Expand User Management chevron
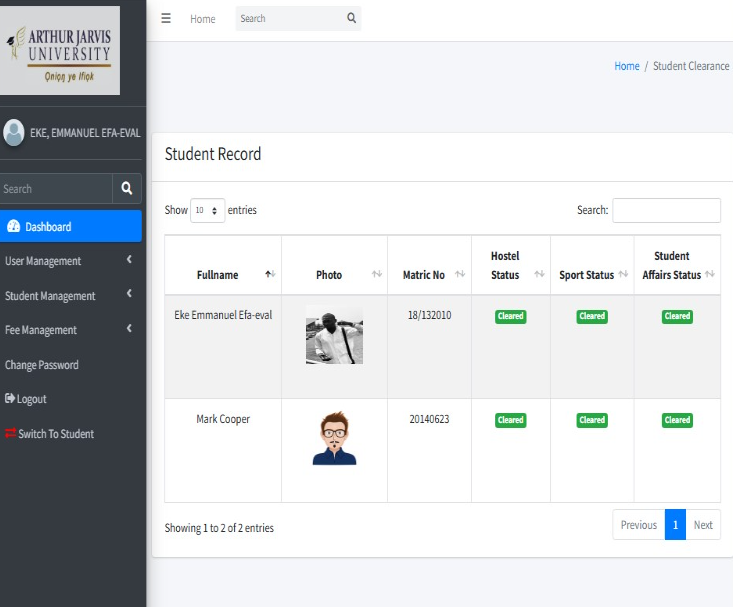Image resolution: width=733 pixels, height=610 pixels. pos(129,259)
